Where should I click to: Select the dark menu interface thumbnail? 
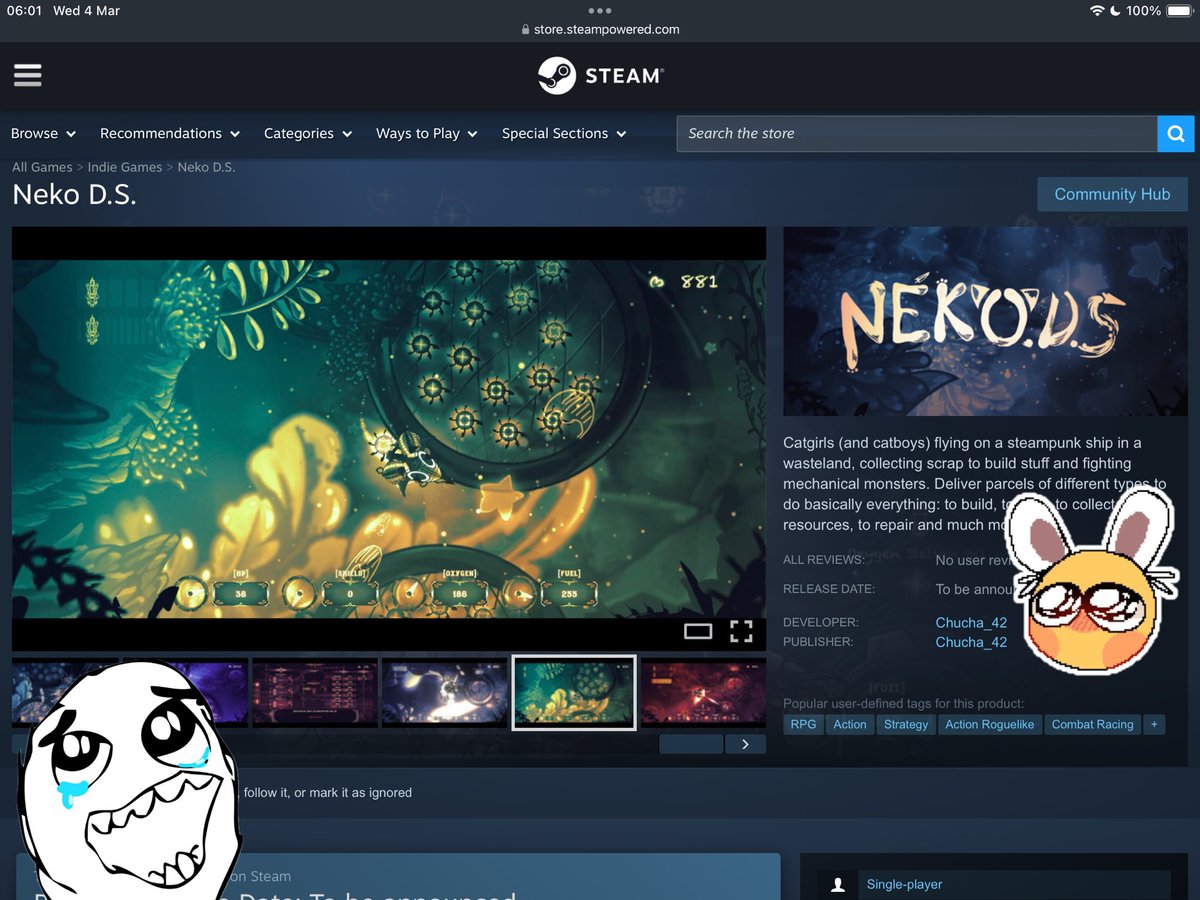(x=315, y=692)
